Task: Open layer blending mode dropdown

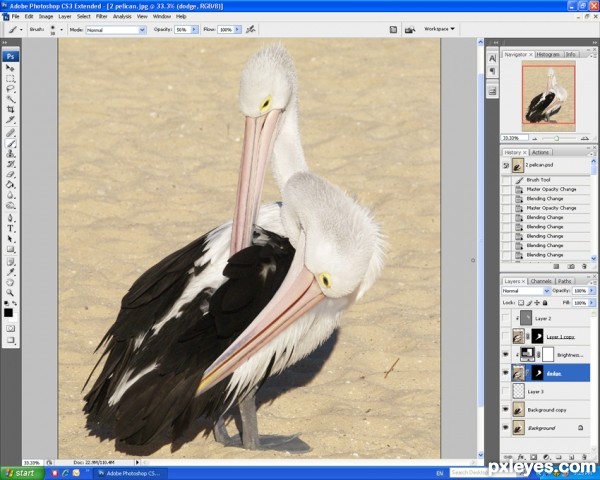Action: pyautogui.click(x=547, y=291)
